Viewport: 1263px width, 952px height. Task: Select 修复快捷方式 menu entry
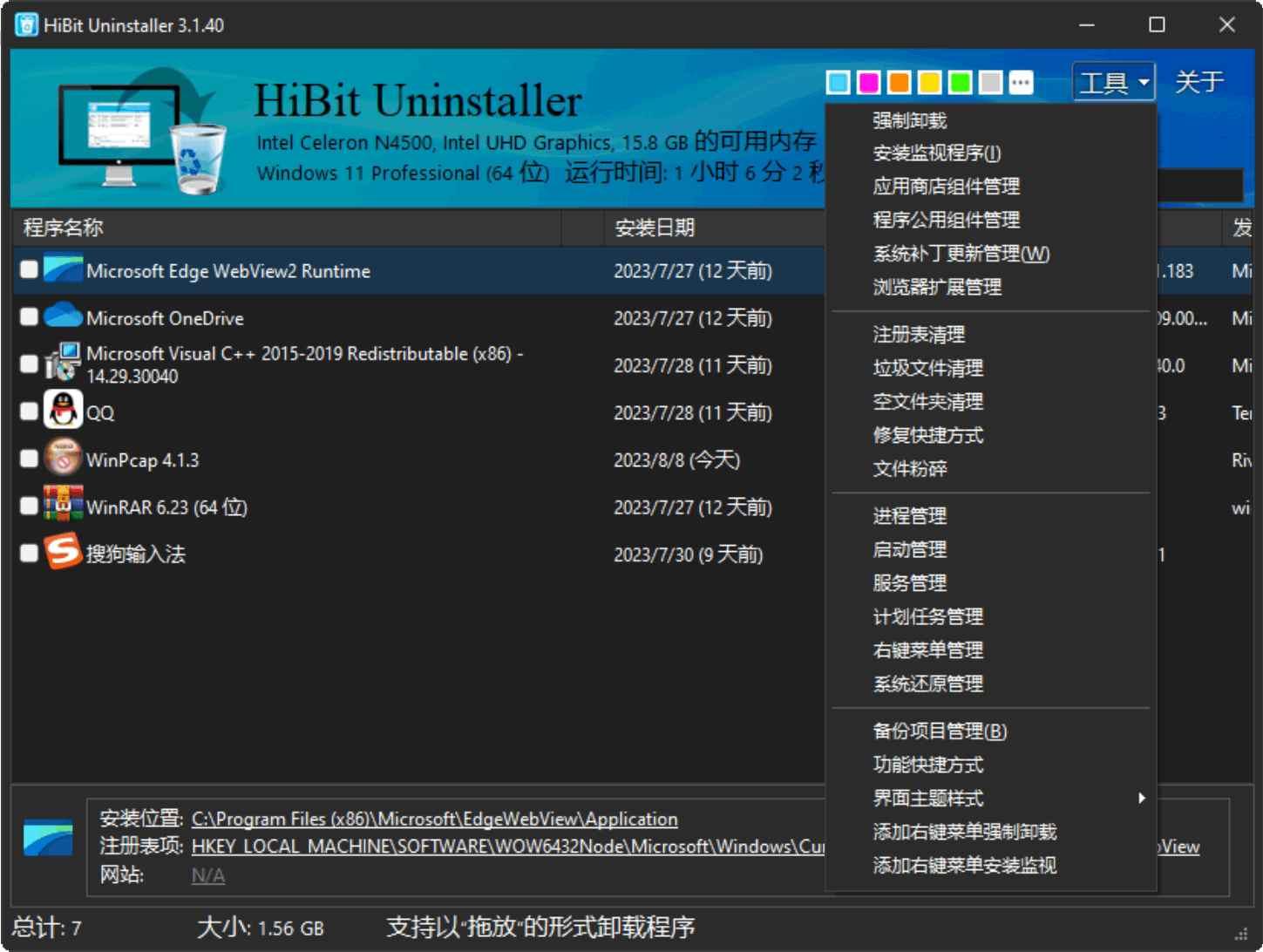coord(928,435)
